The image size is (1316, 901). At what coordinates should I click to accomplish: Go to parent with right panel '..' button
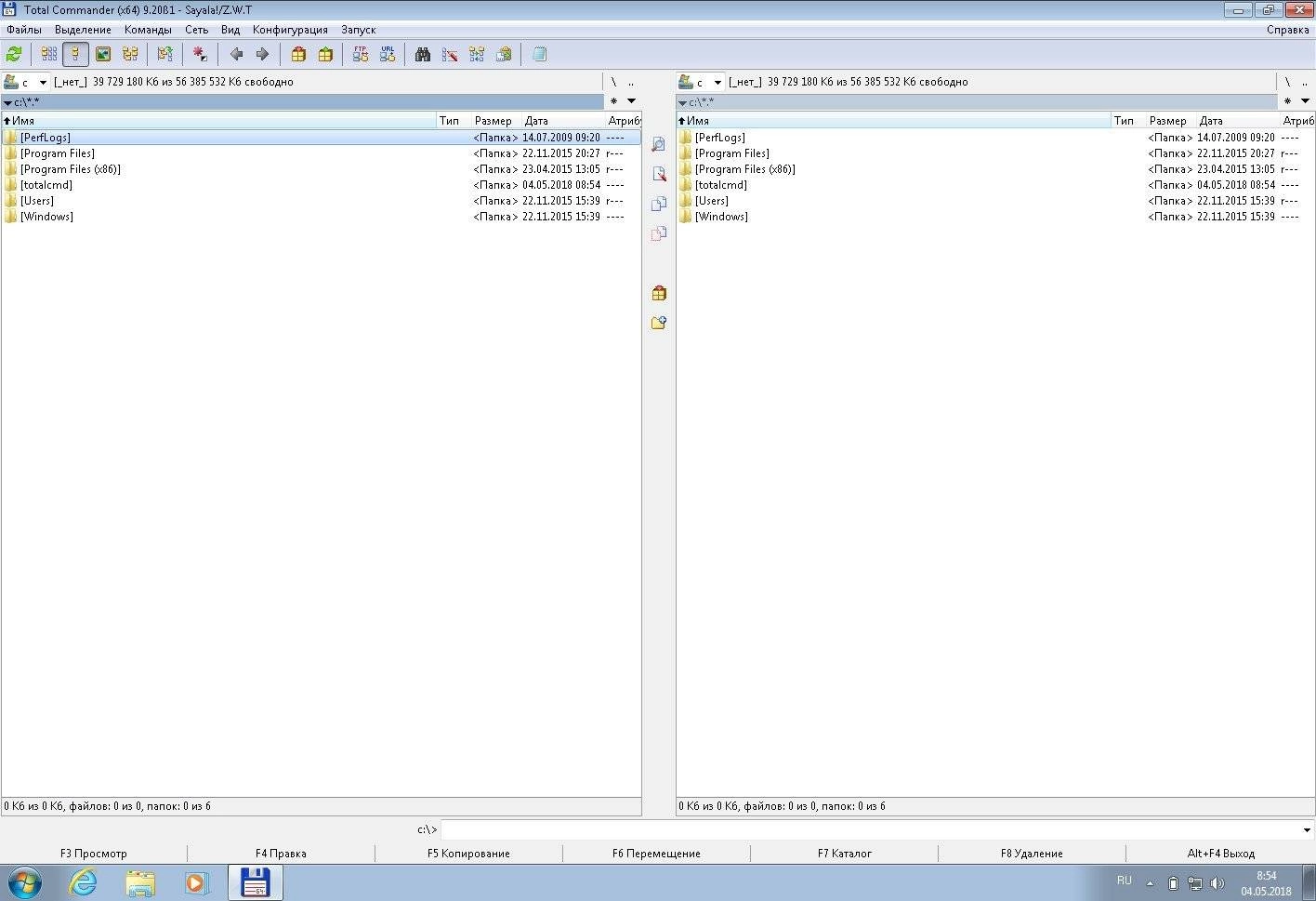coord(1305,82)
